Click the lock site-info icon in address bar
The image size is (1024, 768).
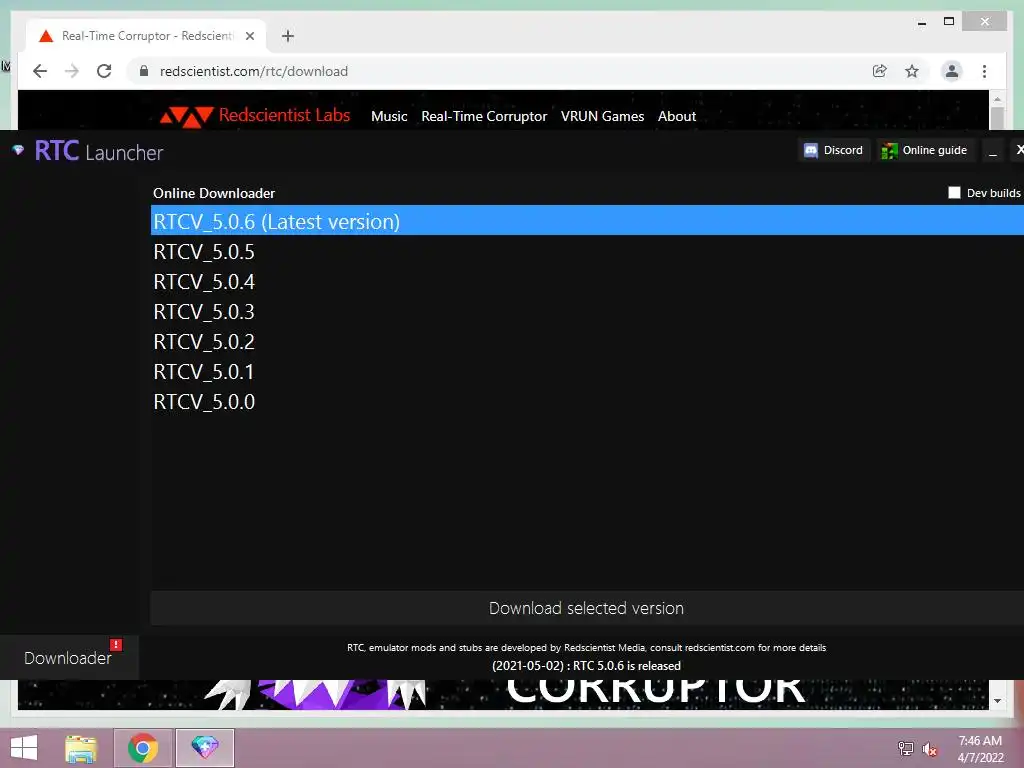[x=144, y=71]
